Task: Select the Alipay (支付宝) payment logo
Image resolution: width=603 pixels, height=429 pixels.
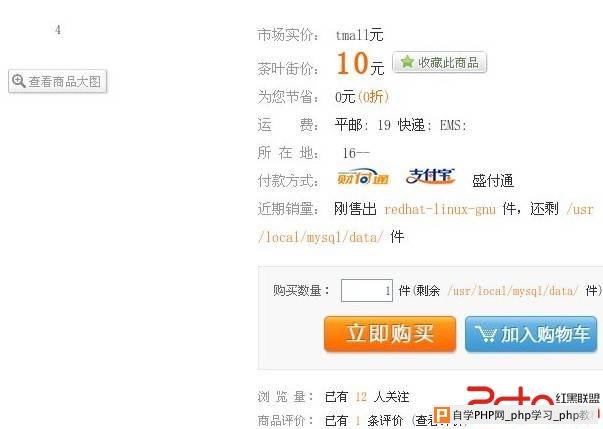Action: [x=430, y=177]
